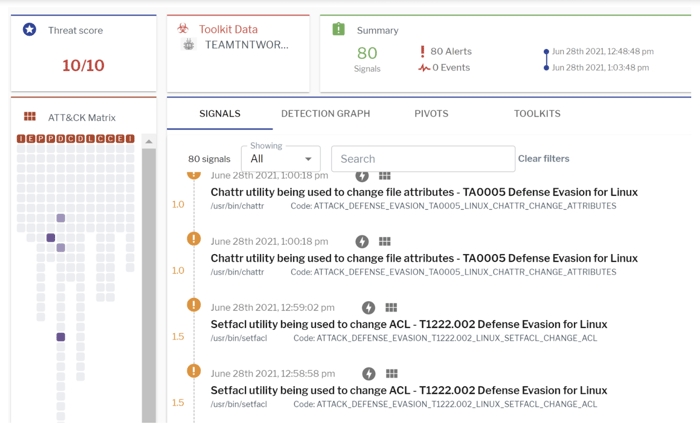Click orange alert icon beside the 12:58:58 pm signal
700x433 pixels.
(194, 371)
